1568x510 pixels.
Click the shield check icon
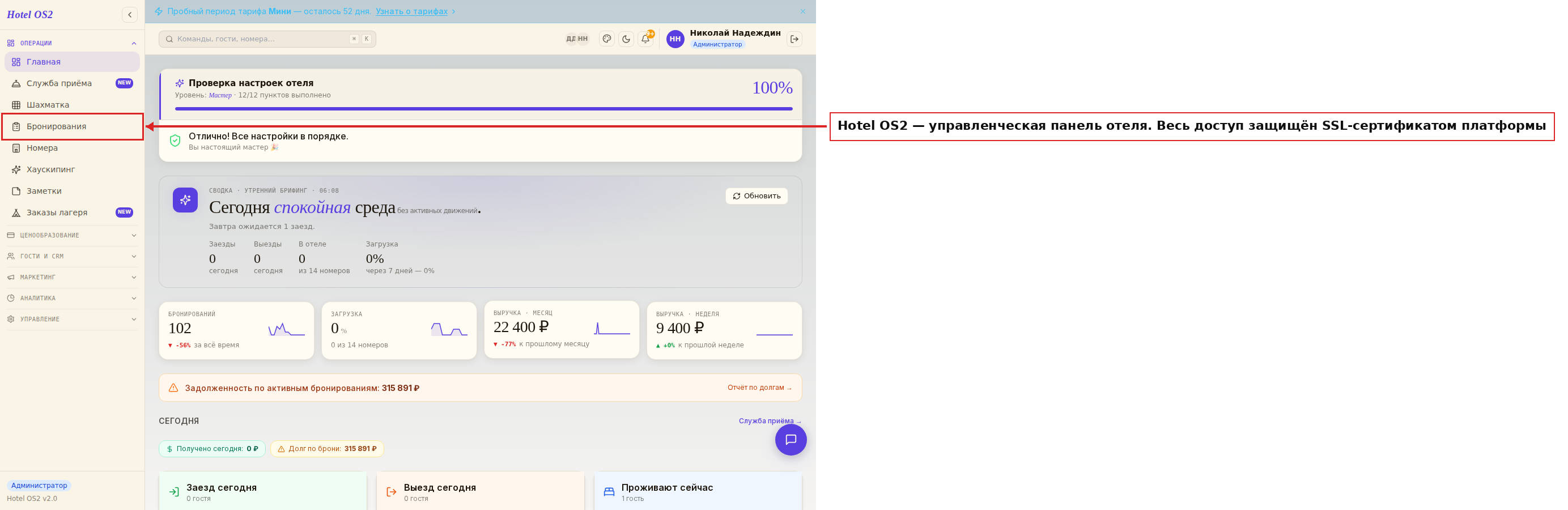[x=175, y=141]
